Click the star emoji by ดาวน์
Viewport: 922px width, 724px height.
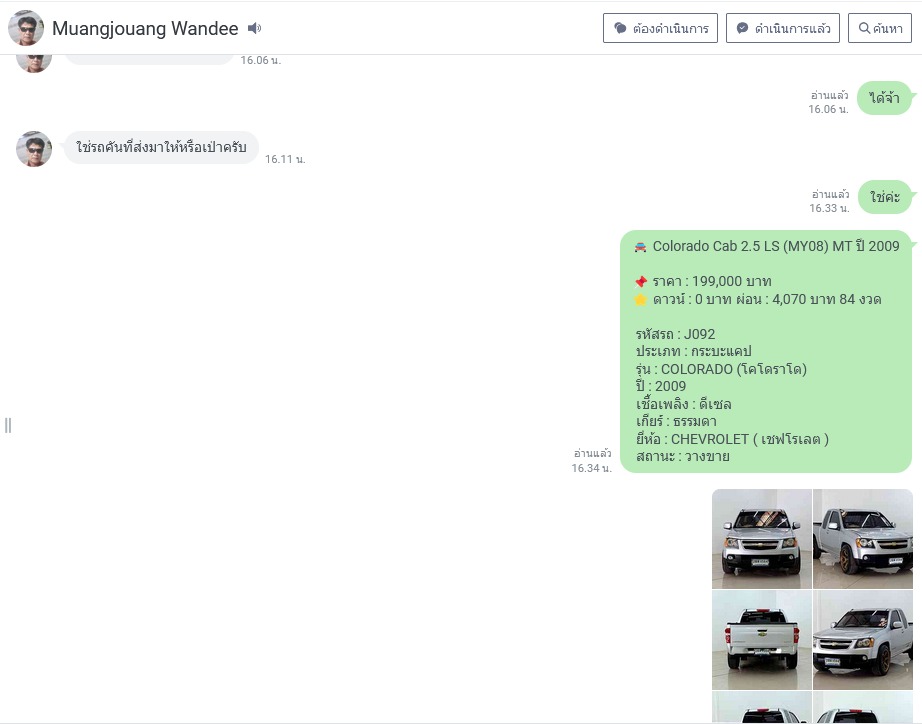pos(641,300)
